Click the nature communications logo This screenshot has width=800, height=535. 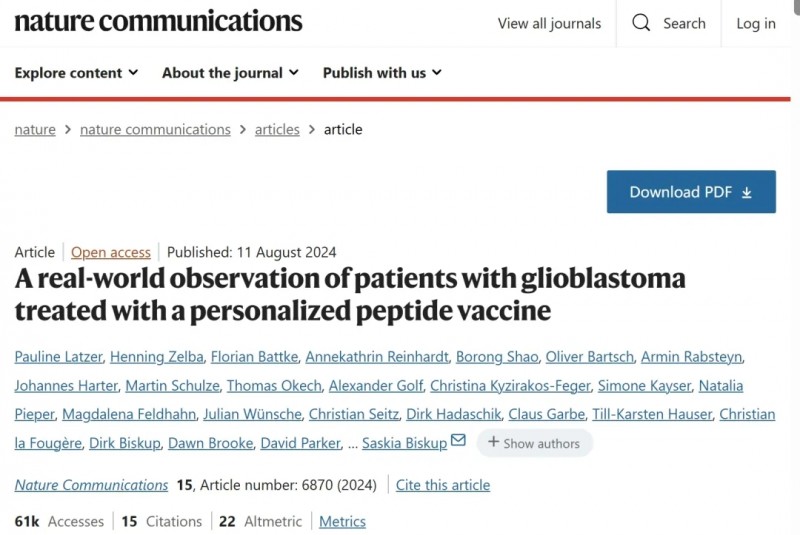coord(158,21)
